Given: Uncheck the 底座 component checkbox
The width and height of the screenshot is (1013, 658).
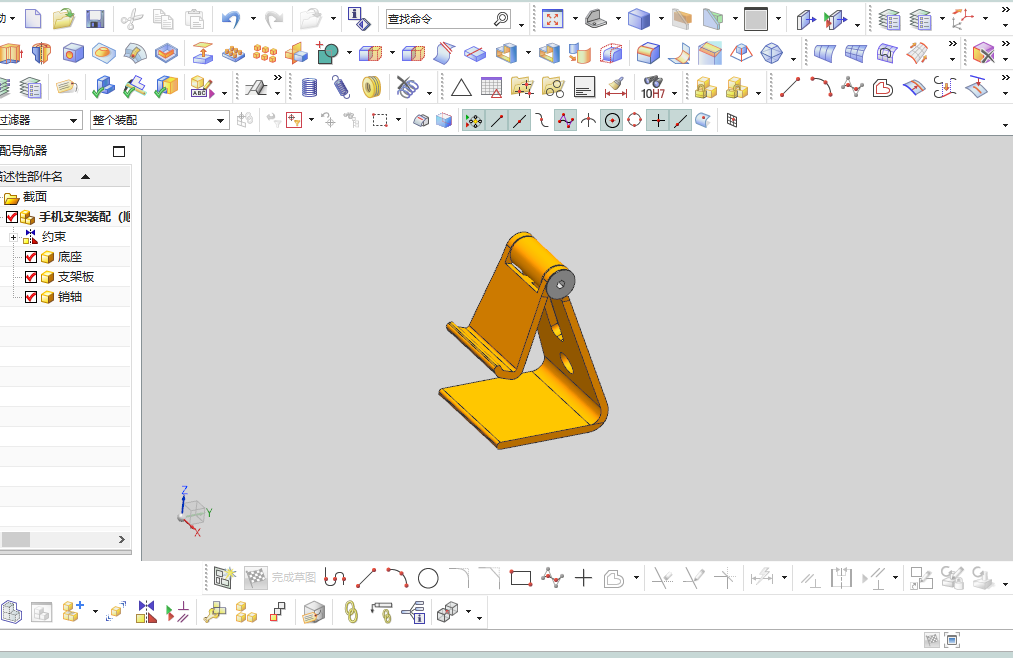Looking at the screenshot, I should [31, 257].
